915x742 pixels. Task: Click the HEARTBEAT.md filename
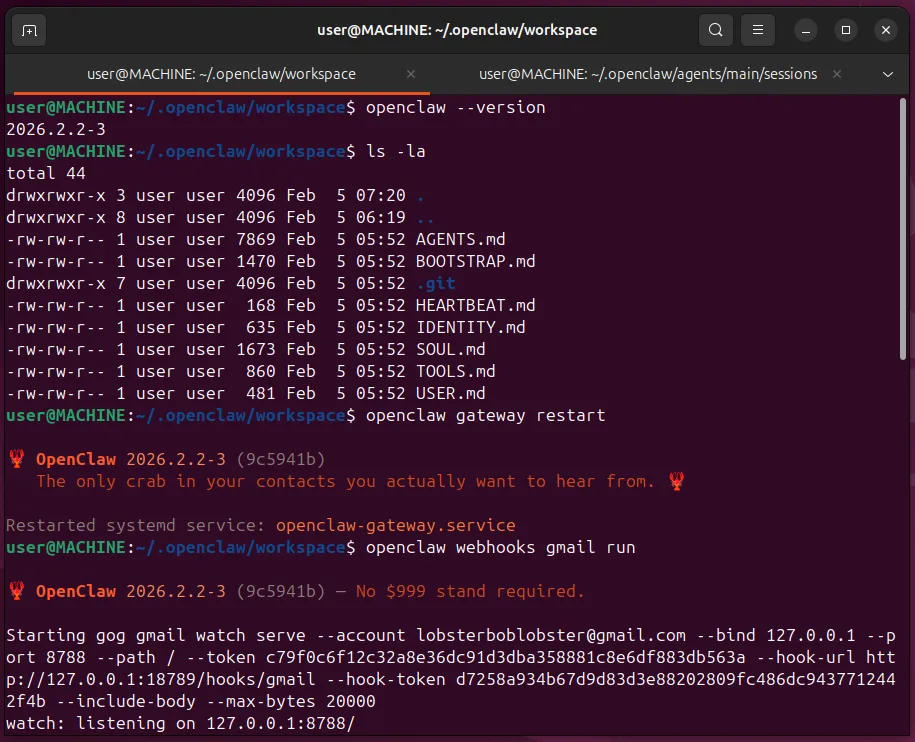tap(475, 306)
